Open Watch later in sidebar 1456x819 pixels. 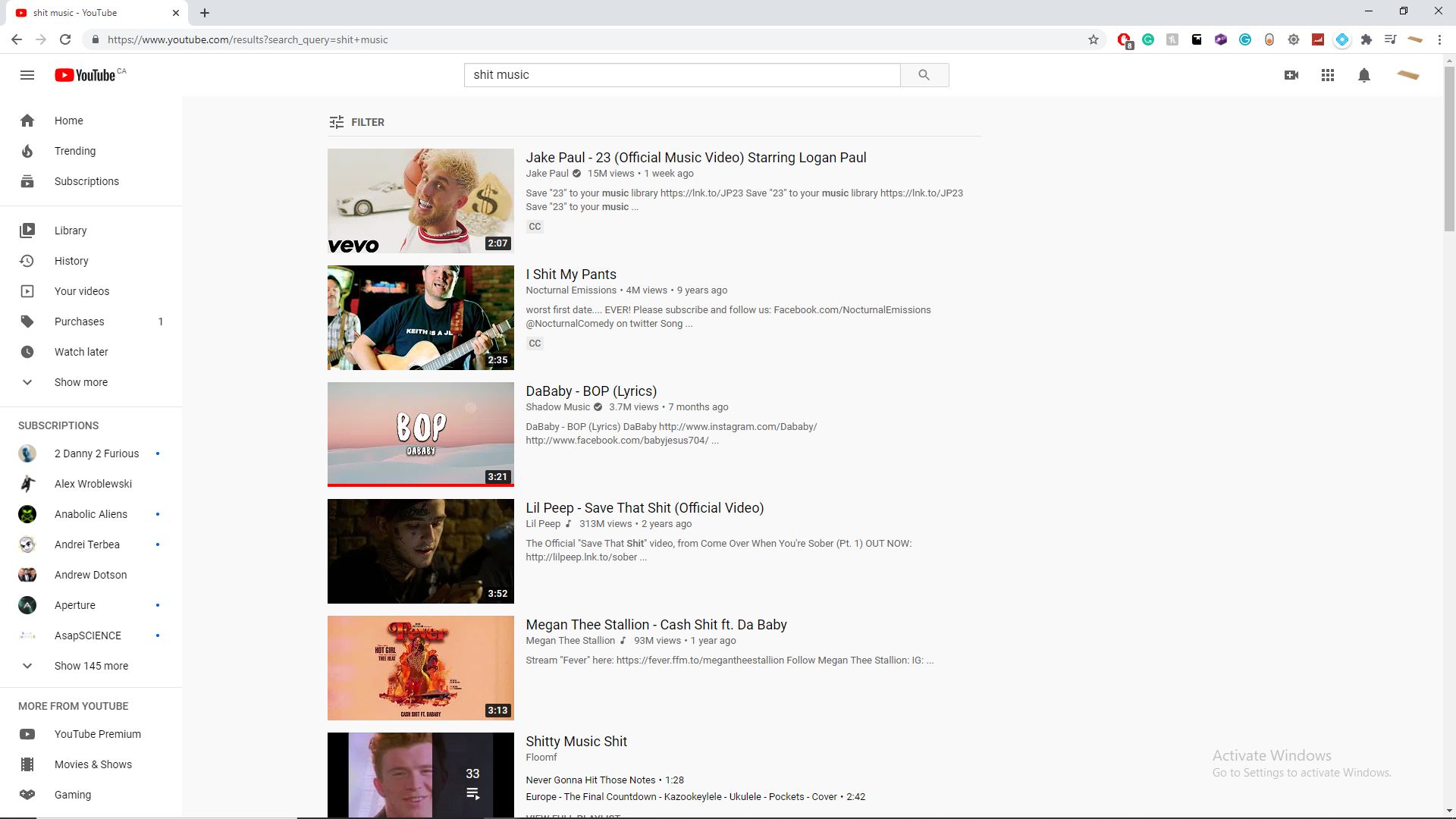(x=81, y=352)
